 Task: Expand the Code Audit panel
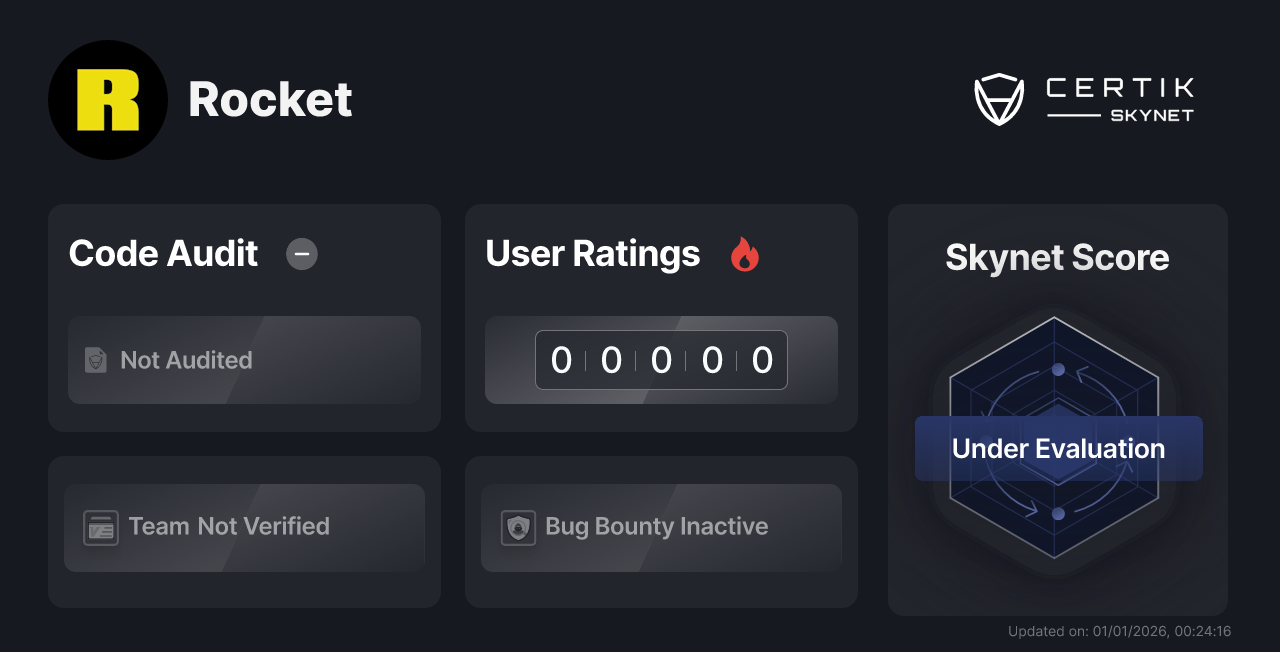click(244, 318)
